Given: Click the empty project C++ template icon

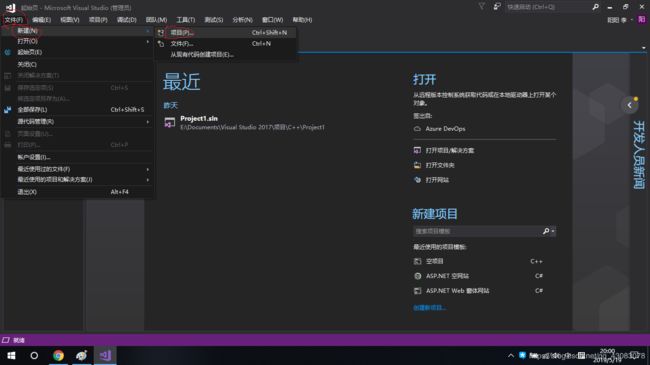Looking at the screenshot, I should [417, 261].
